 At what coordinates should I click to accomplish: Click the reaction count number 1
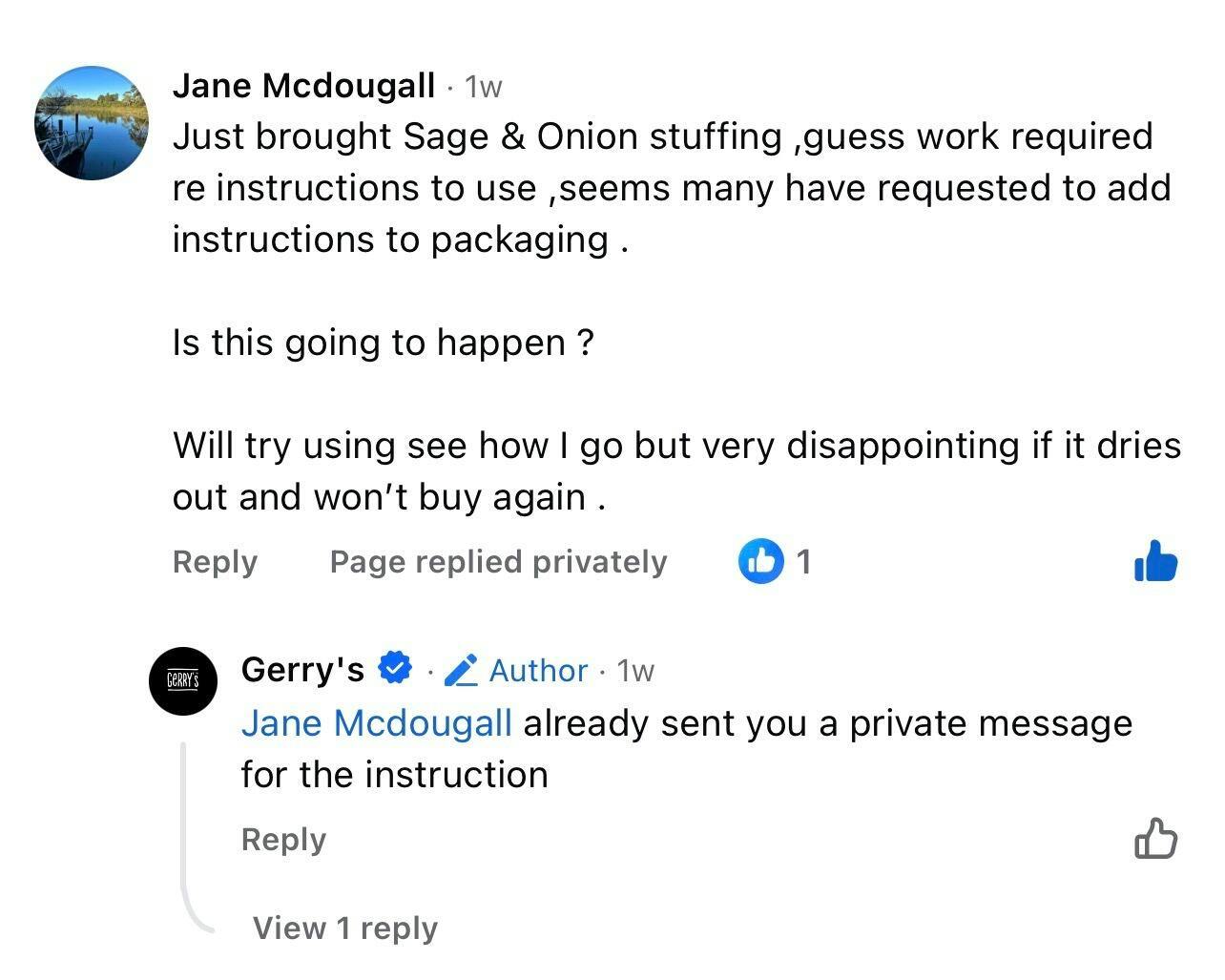pos(803,562)
